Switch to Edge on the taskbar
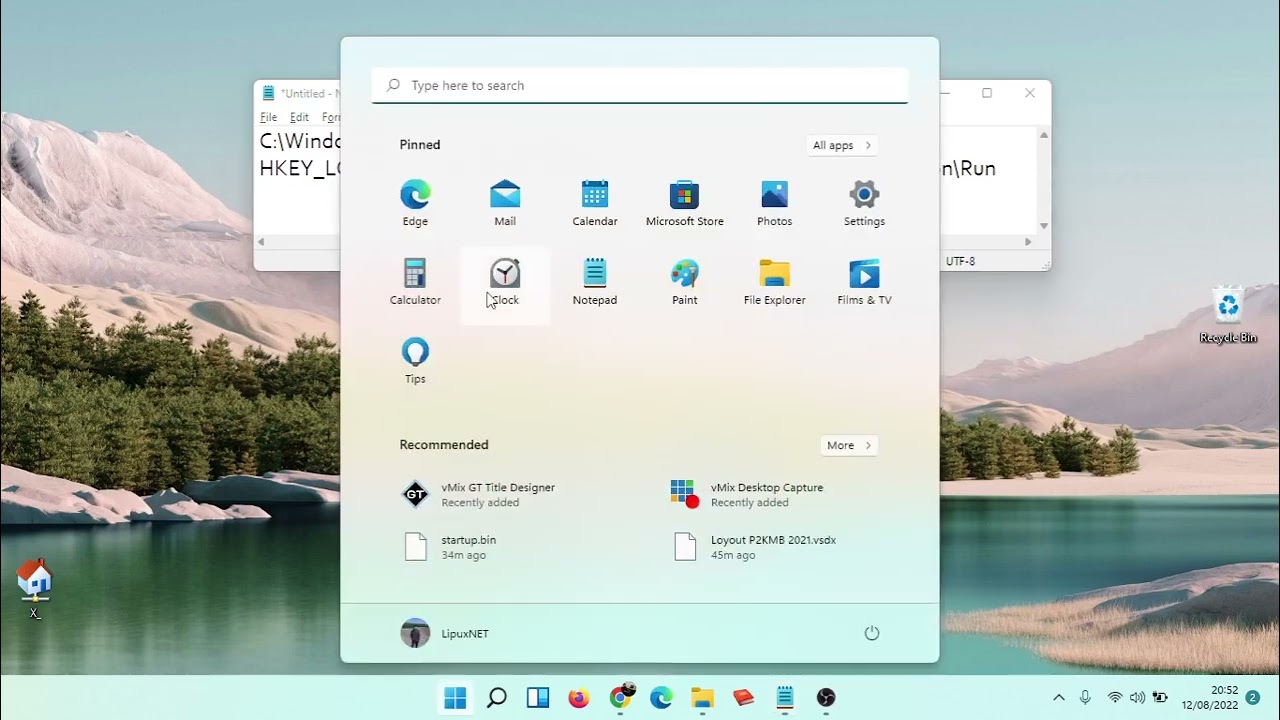The image size is (1280, 720). (x=661, y=698)
